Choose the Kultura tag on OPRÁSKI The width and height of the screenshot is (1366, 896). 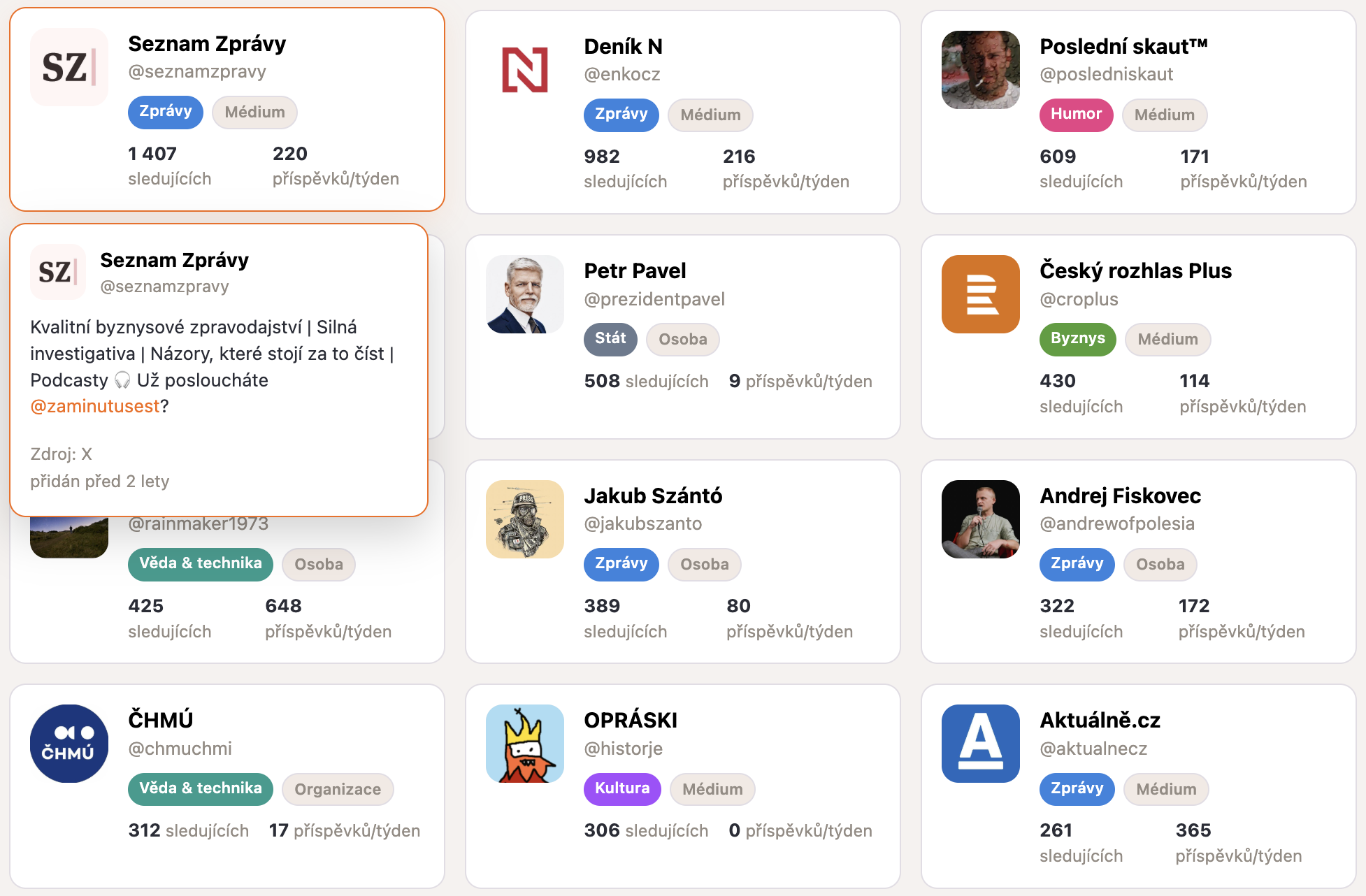(622, 789)
